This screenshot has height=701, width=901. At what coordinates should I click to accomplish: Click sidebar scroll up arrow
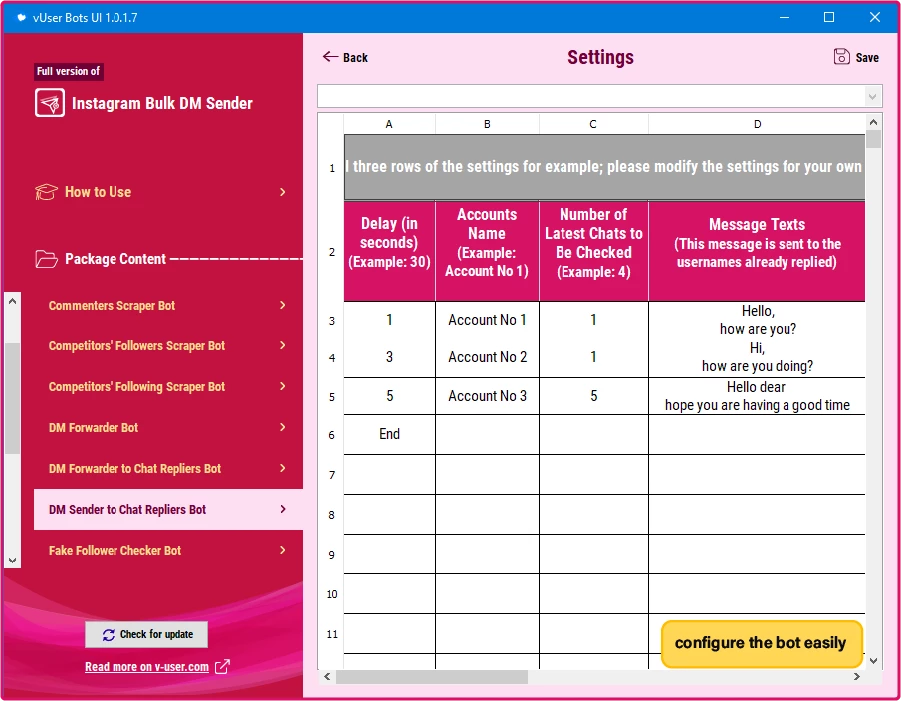click(x=13, y=301)
